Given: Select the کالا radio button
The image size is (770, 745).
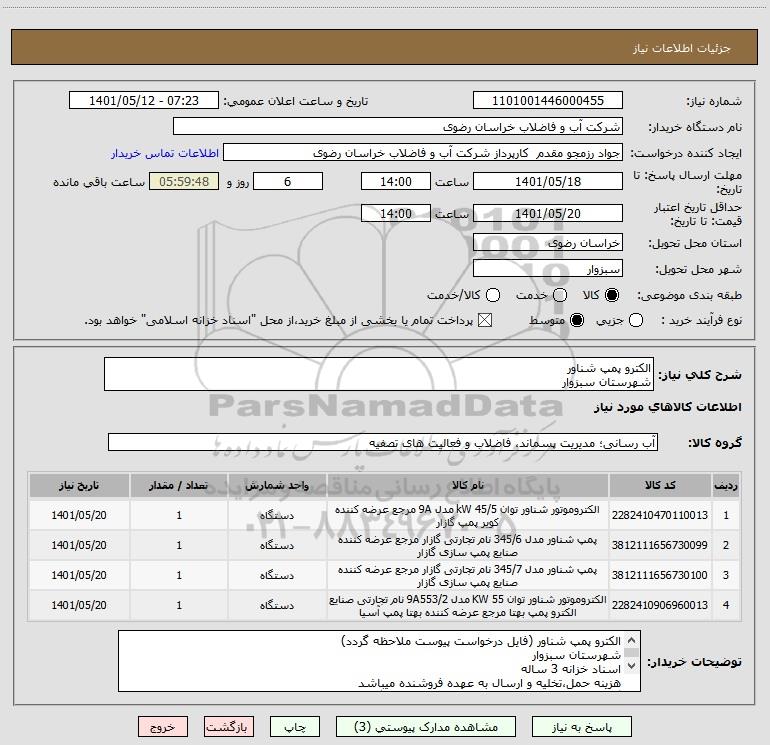Looking at the screenshot, I should point(612,295).
